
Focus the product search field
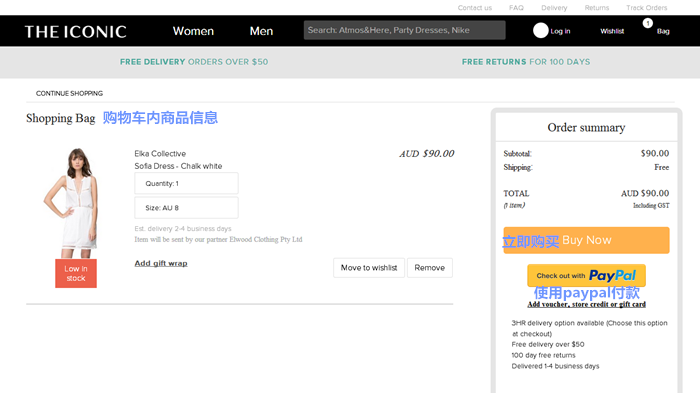click(404, 30)
